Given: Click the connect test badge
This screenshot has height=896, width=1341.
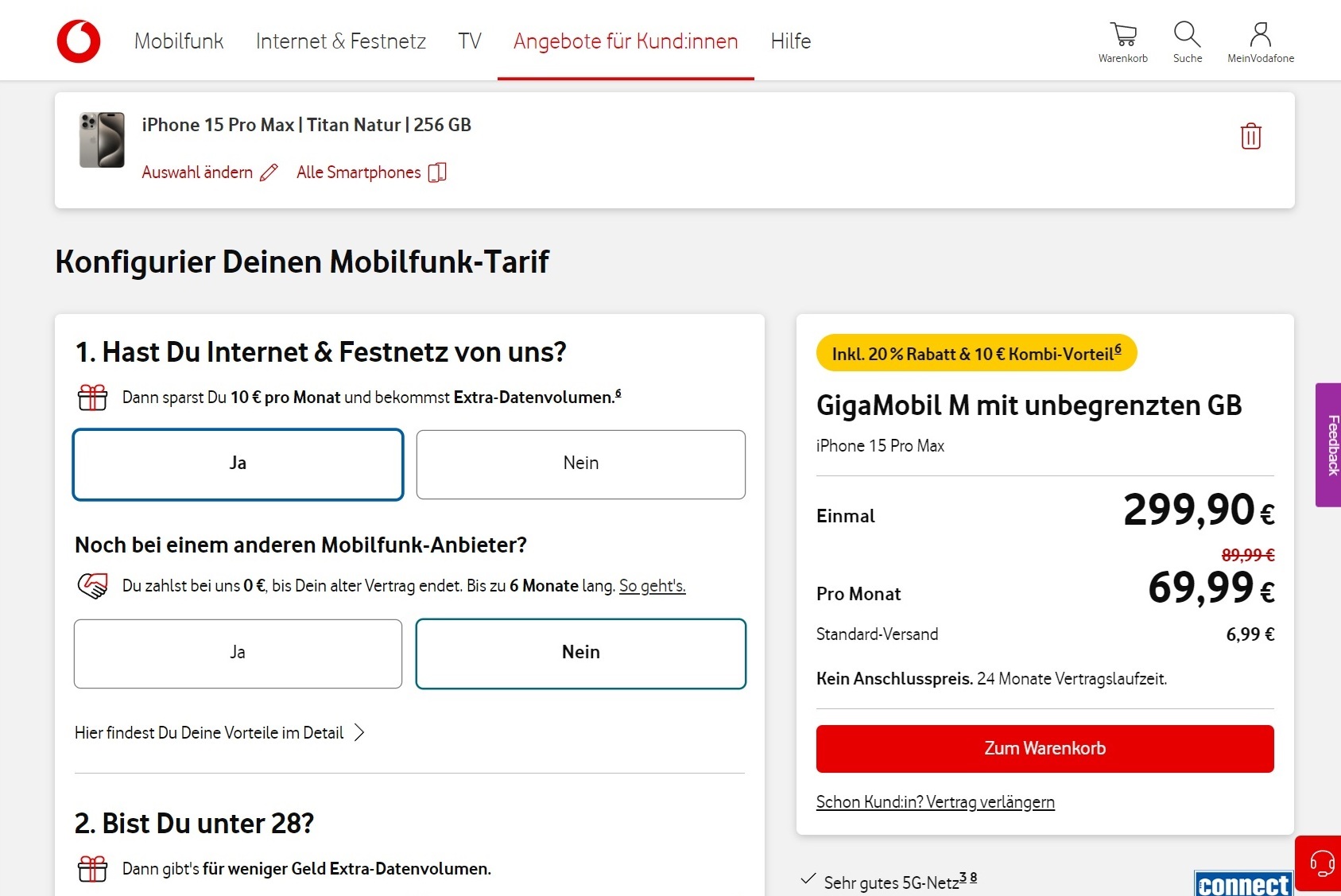Looking at the screenshot, I should pos(1243,884).
